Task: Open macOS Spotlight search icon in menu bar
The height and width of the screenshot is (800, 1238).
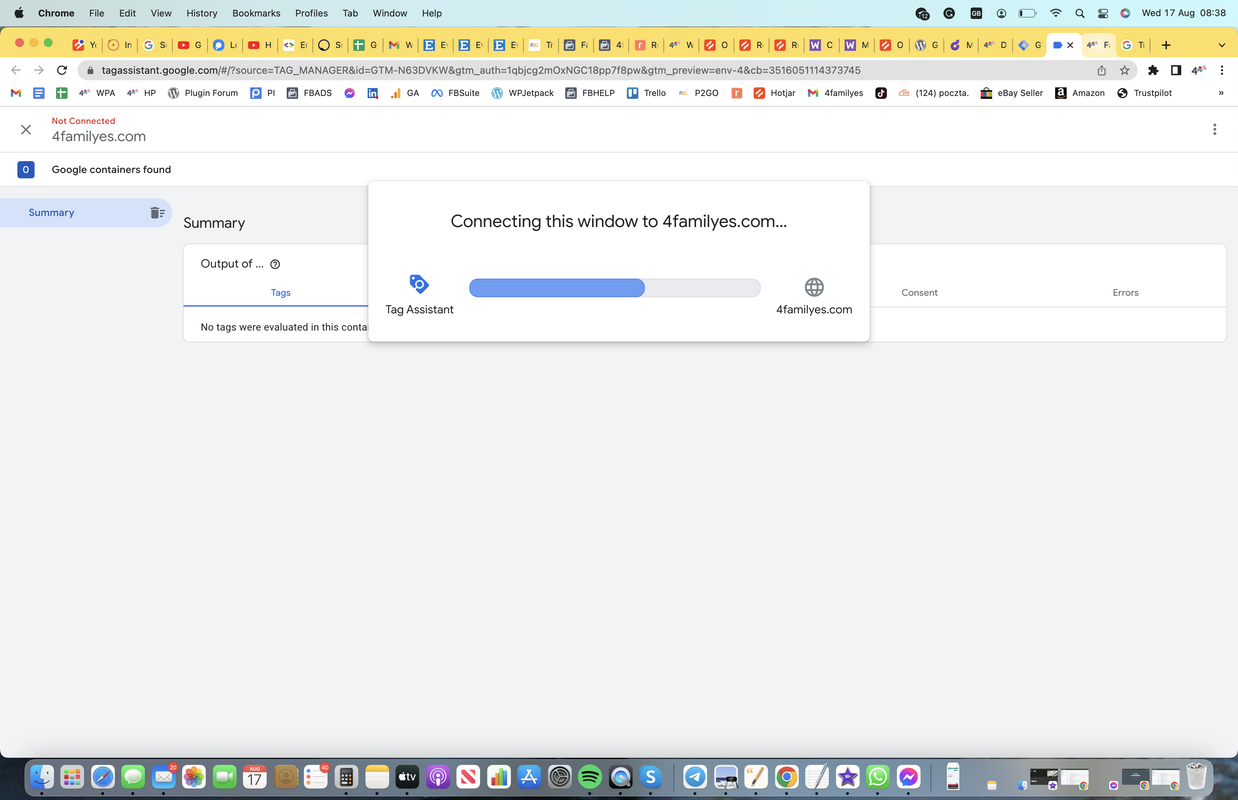Action: (x=1079, y=13)
